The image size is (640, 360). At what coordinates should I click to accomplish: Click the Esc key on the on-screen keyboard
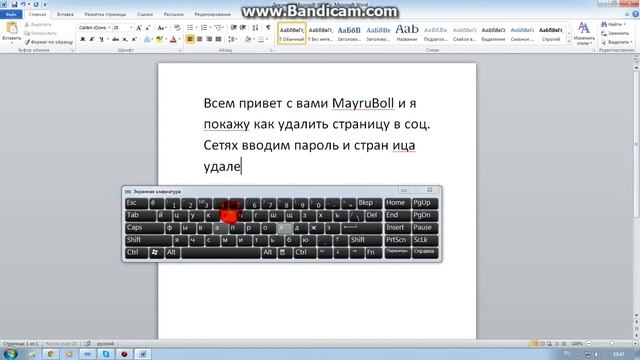[136, 203]
